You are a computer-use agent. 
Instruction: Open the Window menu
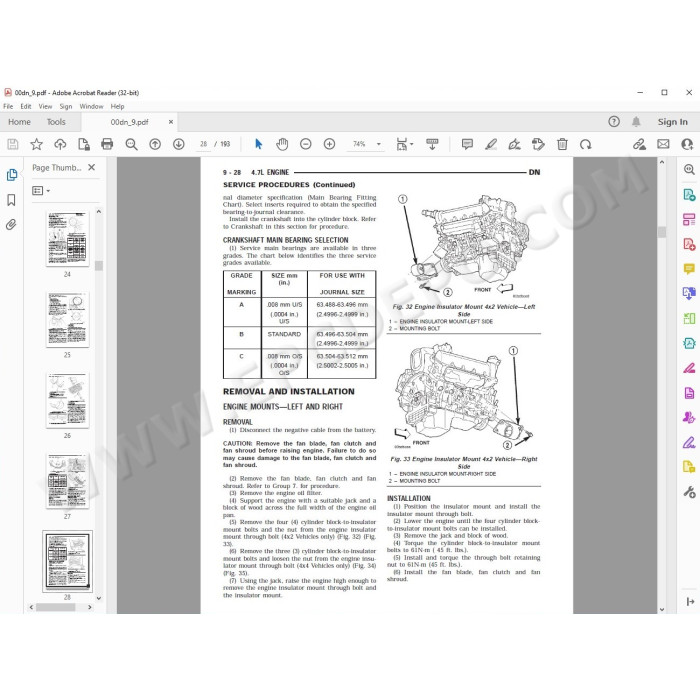click(x=91, y=106)
